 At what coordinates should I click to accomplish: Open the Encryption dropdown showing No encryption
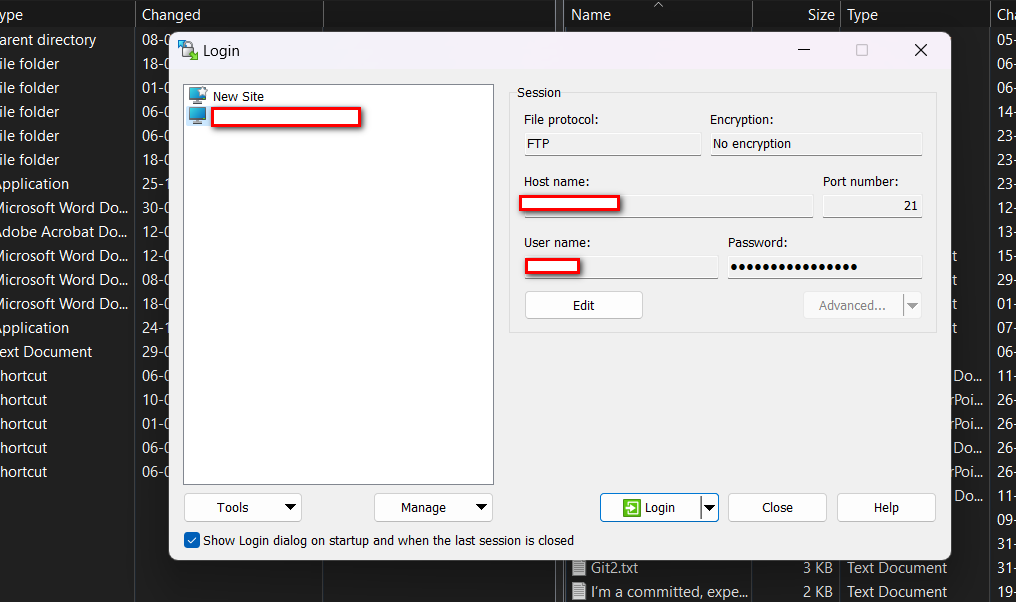pos(816,143)
